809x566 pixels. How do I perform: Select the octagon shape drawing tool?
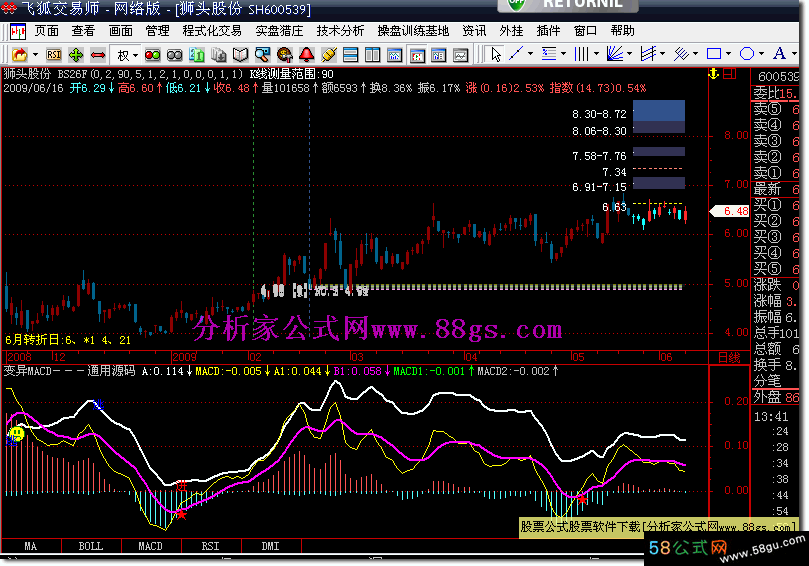[x=747, y=54]
